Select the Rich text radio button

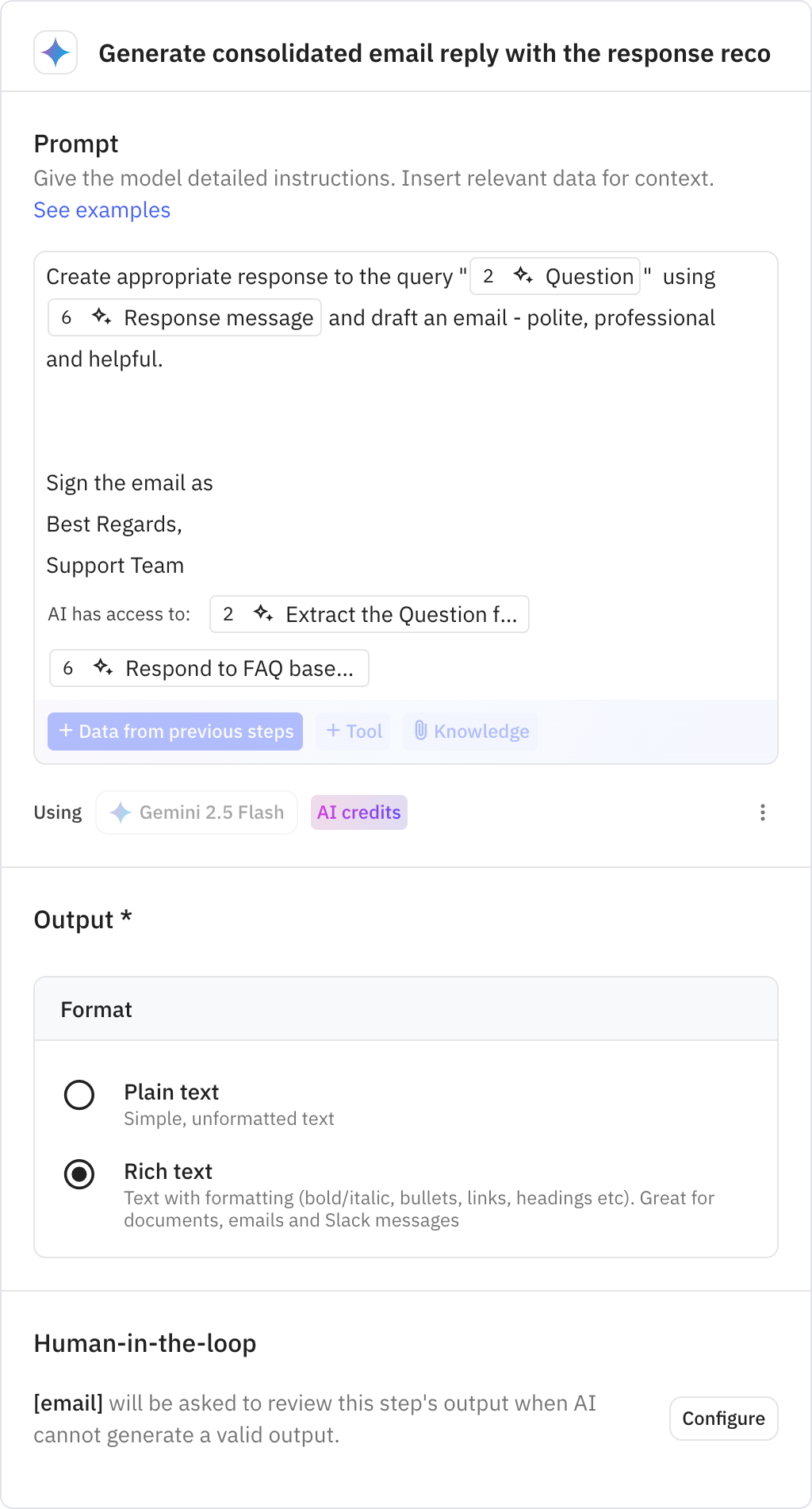[x=79, y=1174]
